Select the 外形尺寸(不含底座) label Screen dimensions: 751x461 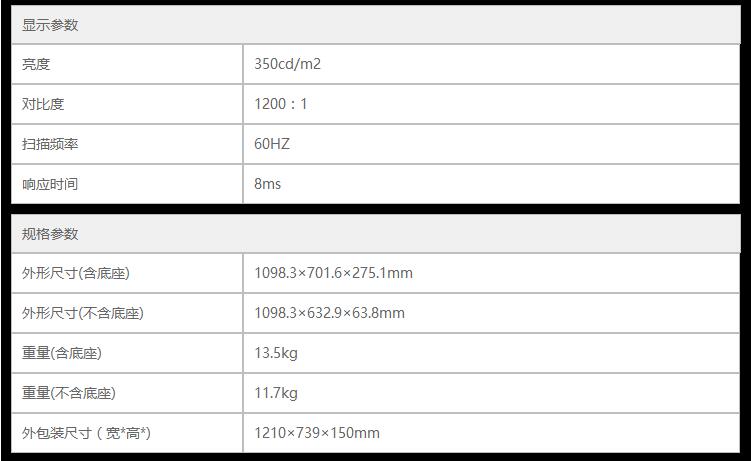(83, 313)
